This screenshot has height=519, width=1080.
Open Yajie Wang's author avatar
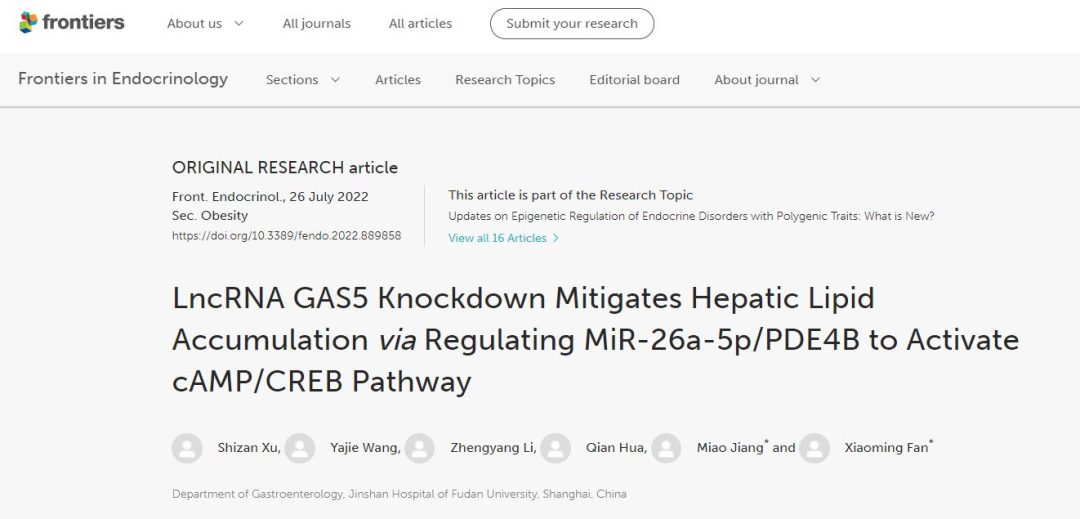[x=300, y=448]
